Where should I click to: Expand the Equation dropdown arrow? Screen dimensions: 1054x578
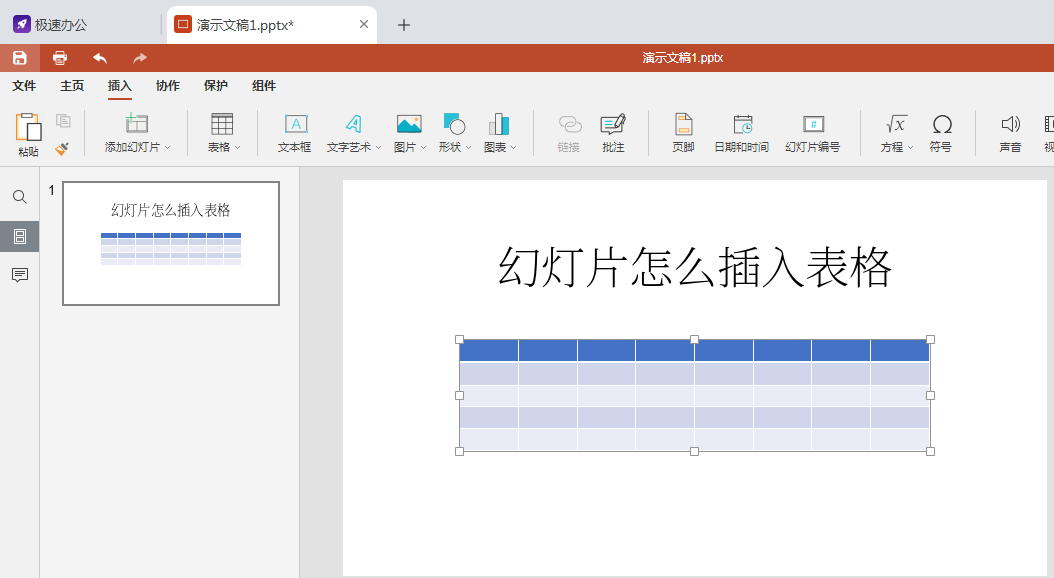[910, 147]
